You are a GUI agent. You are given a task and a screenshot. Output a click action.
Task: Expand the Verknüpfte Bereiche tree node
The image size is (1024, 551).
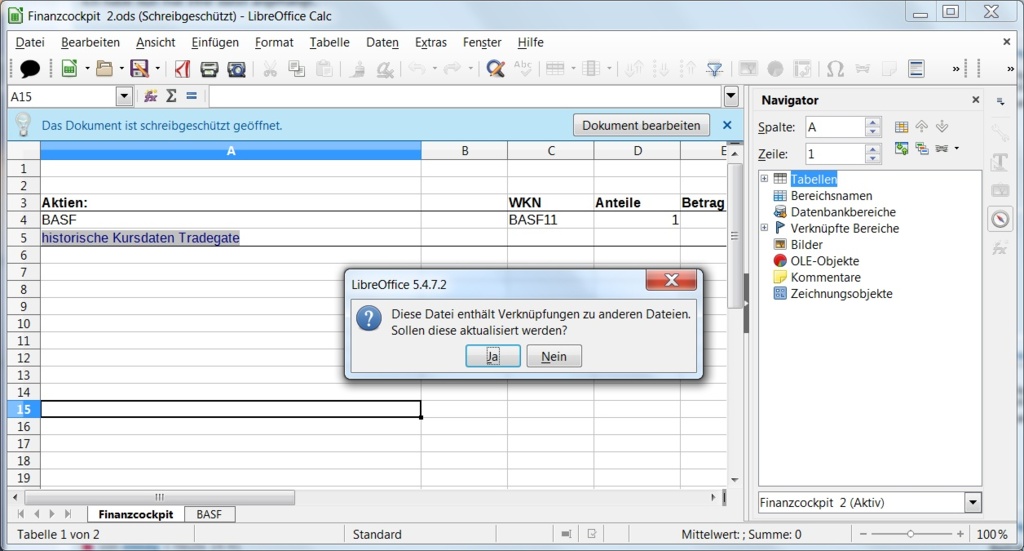tap(764, 228)
